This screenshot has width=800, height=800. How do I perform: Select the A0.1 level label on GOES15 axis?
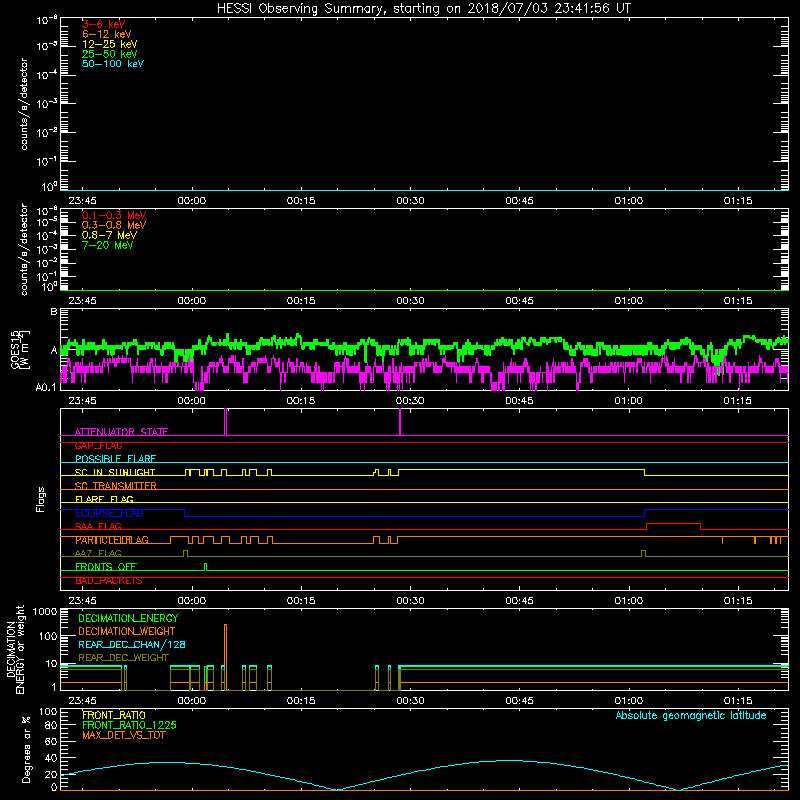(x=46, y=387)
